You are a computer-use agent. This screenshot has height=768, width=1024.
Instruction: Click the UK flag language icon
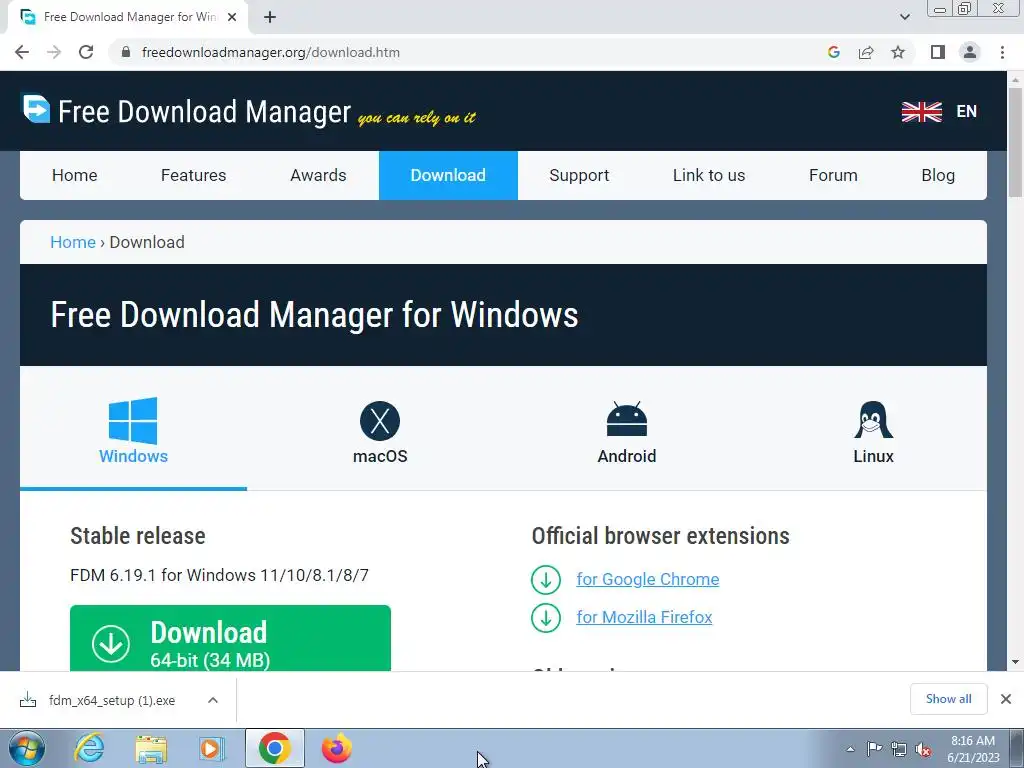[921, 112]
